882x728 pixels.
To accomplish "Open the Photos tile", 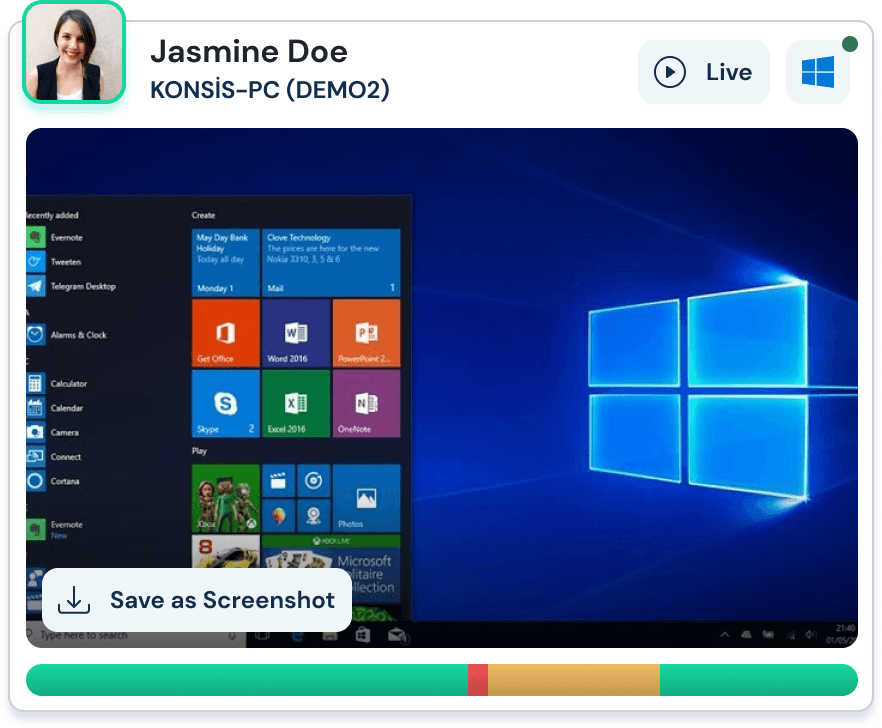I will tap(366, 497).
